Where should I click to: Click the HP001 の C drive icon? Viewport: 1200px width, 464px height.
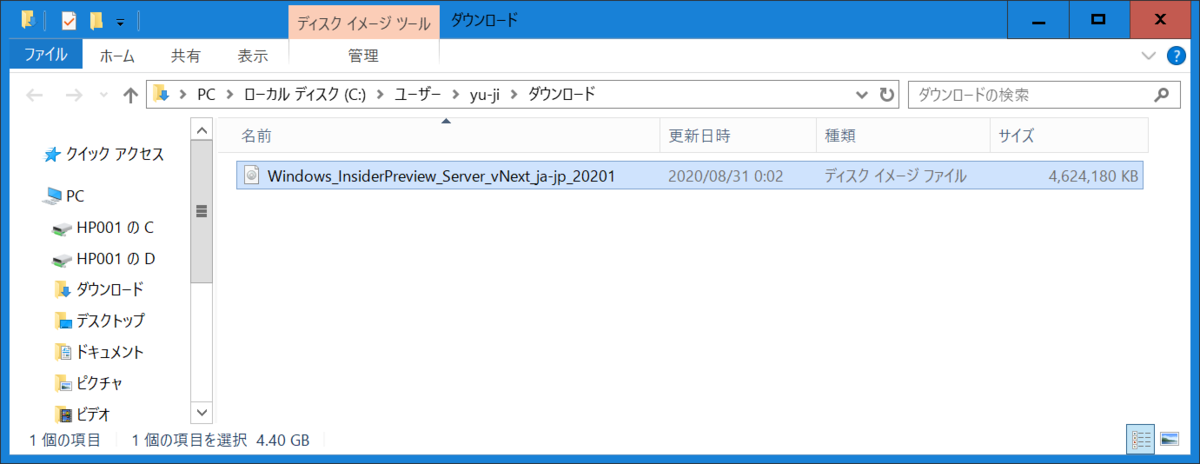(x=63, y=229)
